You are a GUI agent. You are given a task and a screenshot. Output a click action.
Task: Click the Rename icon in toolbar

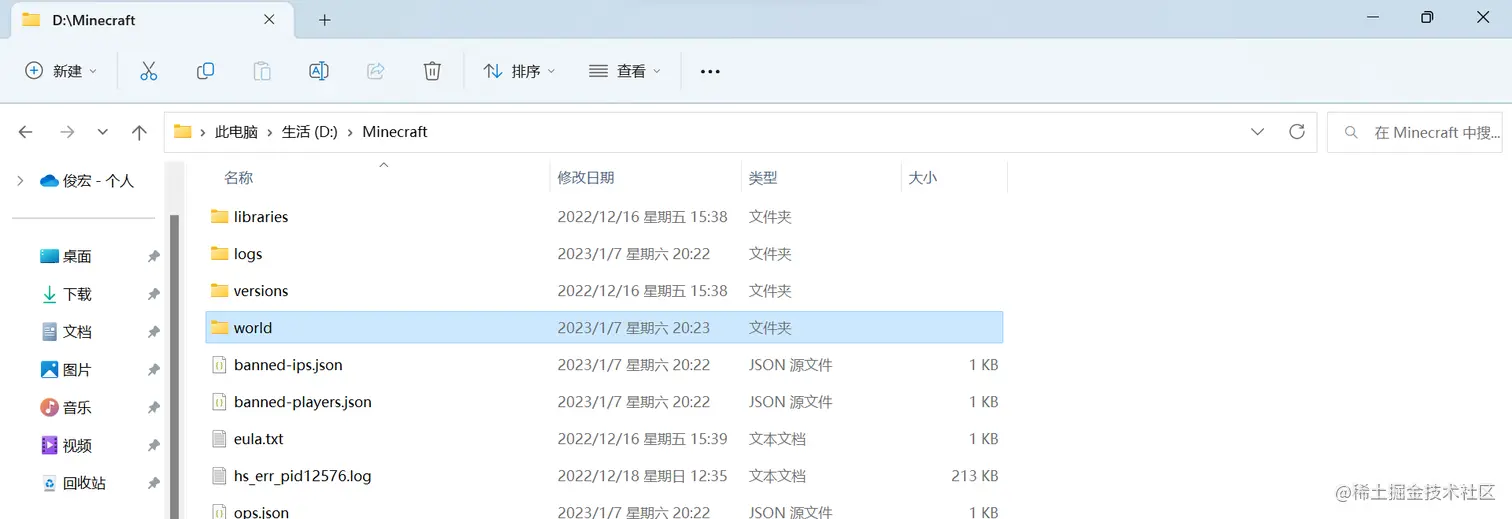pos(319,71)
